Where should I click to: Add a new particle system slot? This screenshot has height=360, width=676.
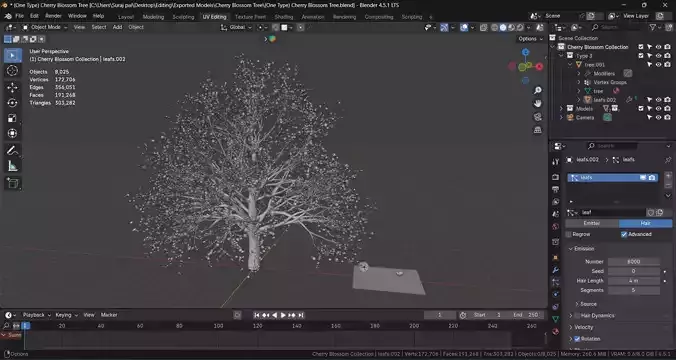[x=668, y=175]
